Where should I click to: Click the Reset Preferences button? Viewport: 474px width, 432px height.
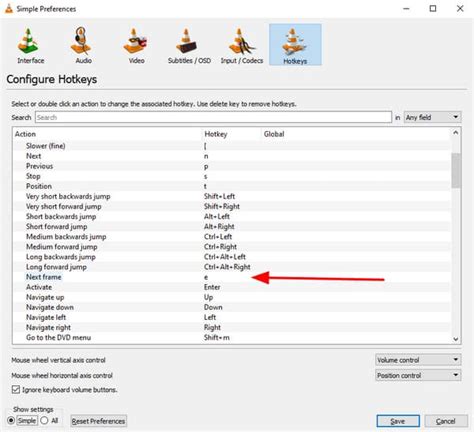pos(98,421)
